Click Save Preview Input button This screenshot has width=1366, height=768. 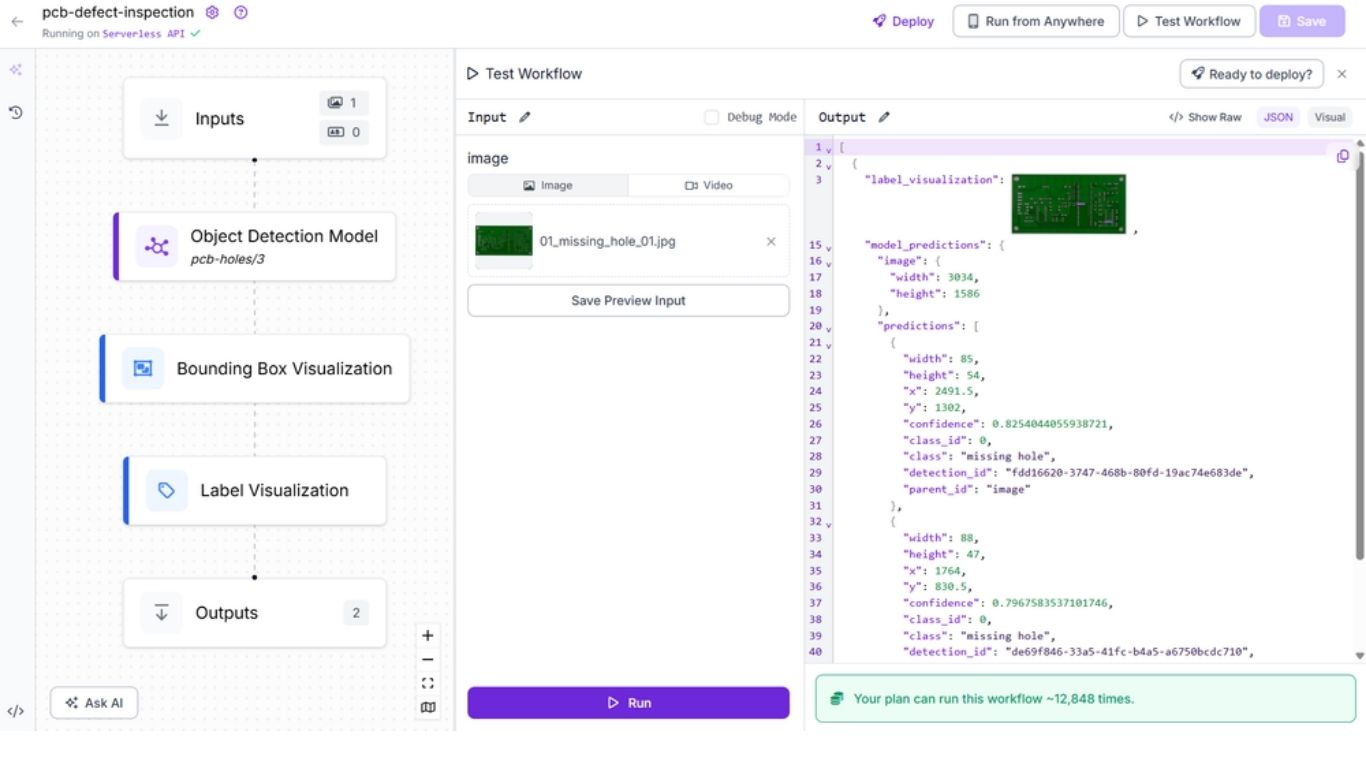point(628,300)
